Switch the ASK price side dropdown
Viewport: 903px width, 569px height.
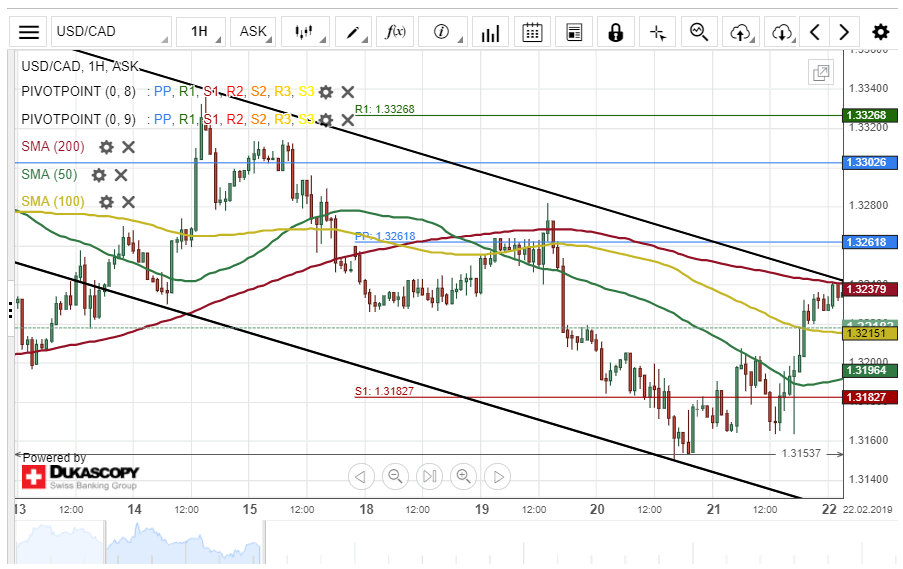253,32
